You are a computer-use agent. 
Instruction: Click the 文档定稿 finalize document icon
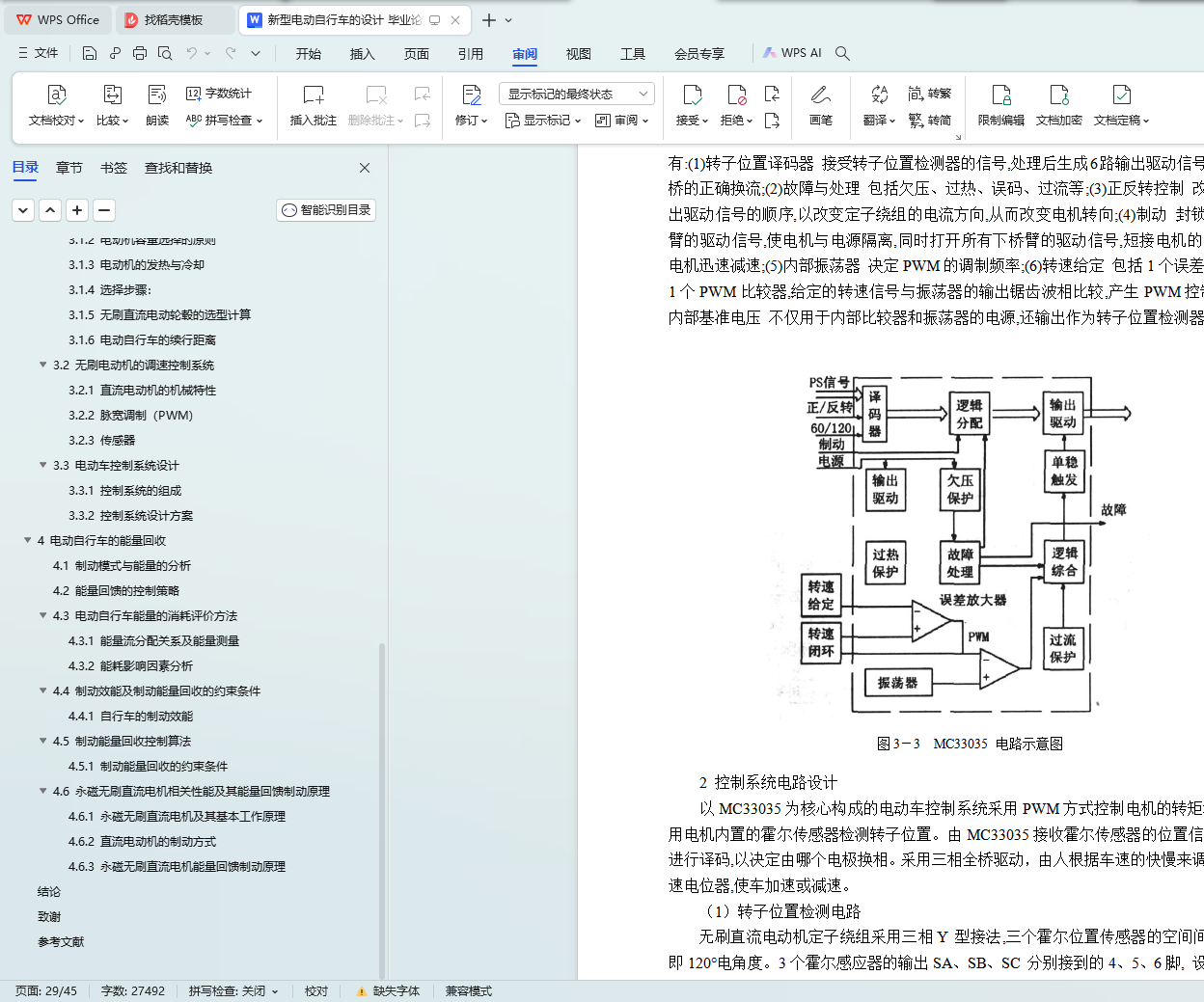(1121, 95)
